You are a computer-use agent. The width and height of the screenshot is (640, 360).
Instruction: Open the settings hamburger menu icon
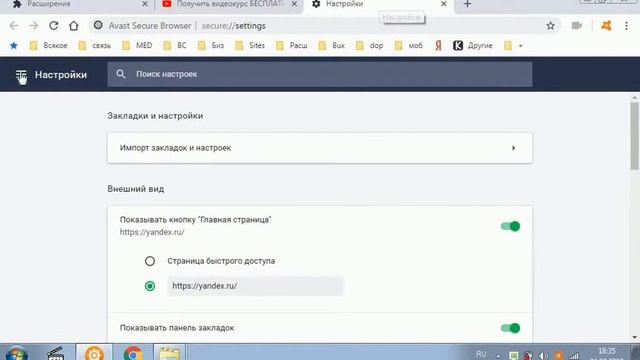pyautogui.click(x=21, y=75)
